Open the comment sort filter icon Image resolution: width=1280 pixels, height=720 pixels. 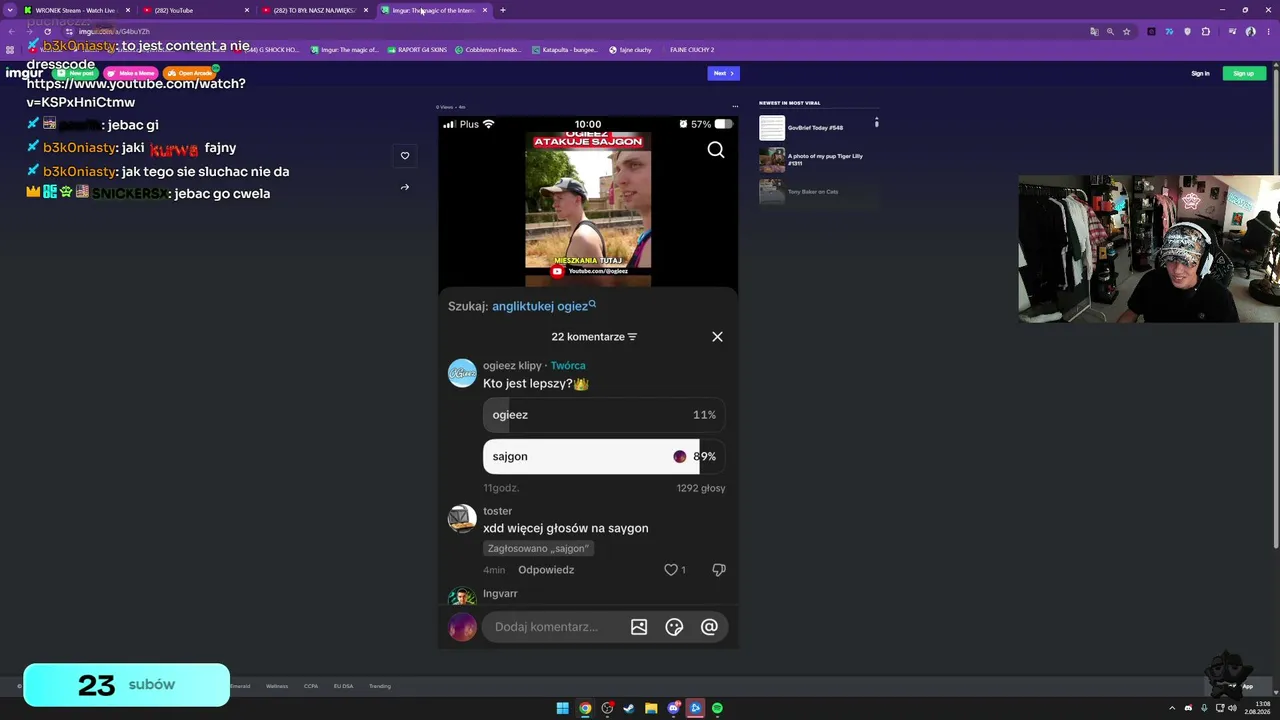point(632,337)
